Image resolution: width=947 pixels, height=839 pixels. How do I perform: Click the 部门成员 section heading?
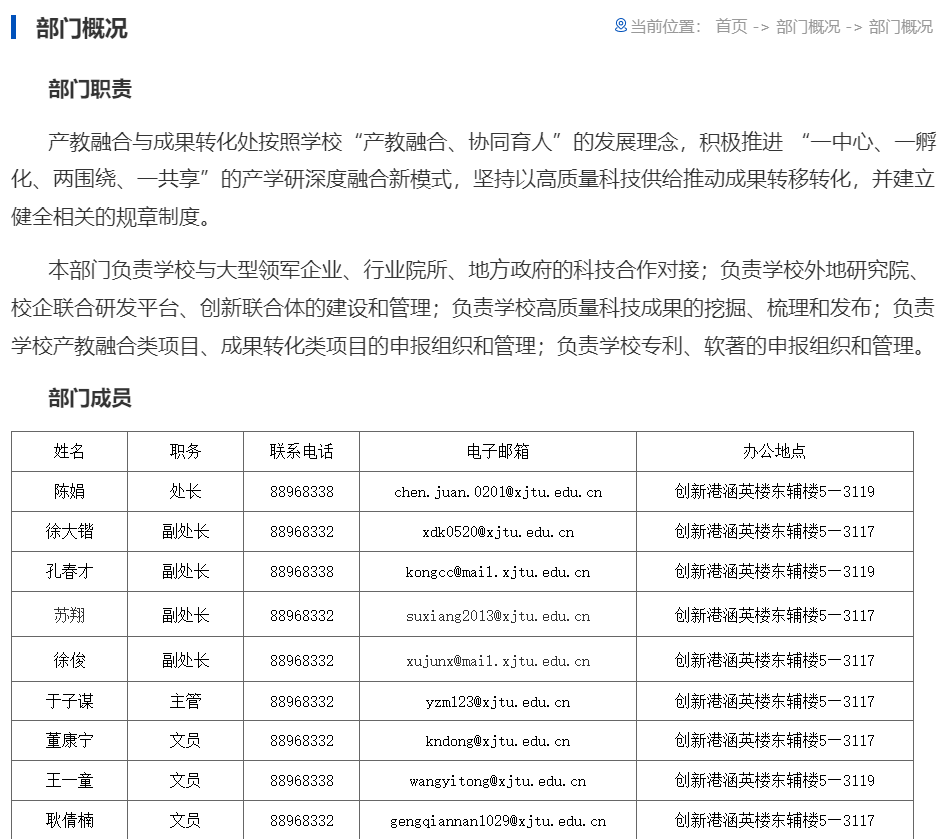click(x=90, y=398)
